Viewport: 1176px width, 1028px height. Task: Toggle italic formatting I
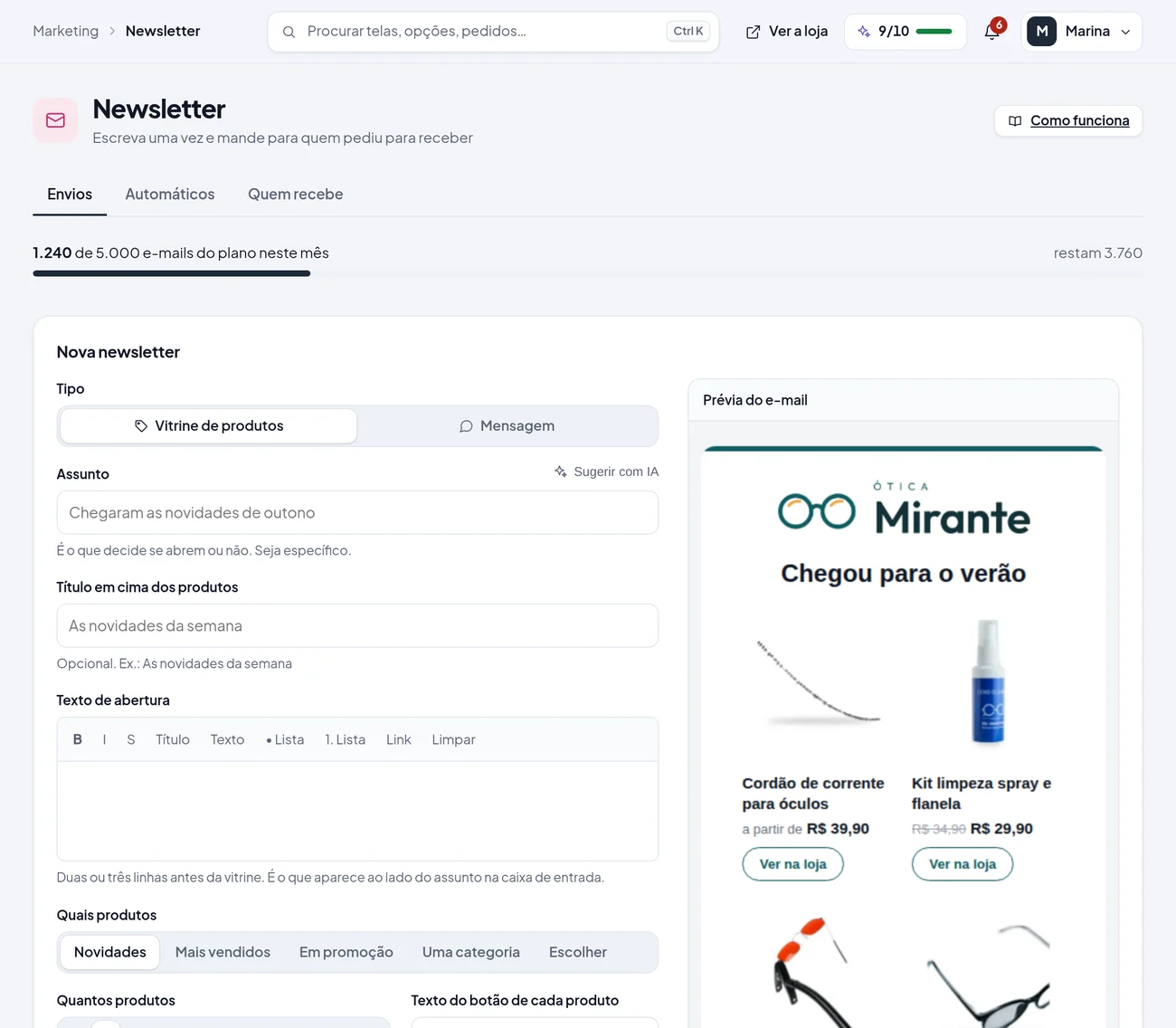point(105,739)
